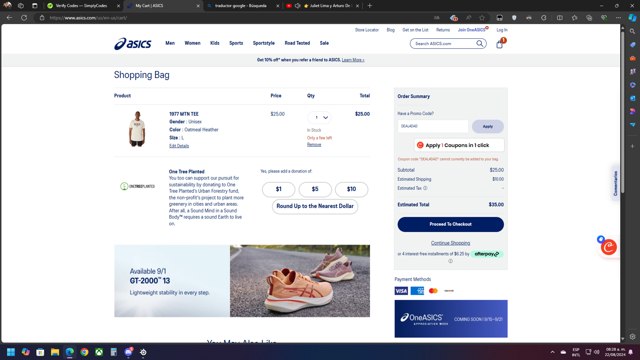The width and height of the screenshot is (640, 360).
Task: Click Microsoft Edge taskbar icon
Action: click(69, 352)
